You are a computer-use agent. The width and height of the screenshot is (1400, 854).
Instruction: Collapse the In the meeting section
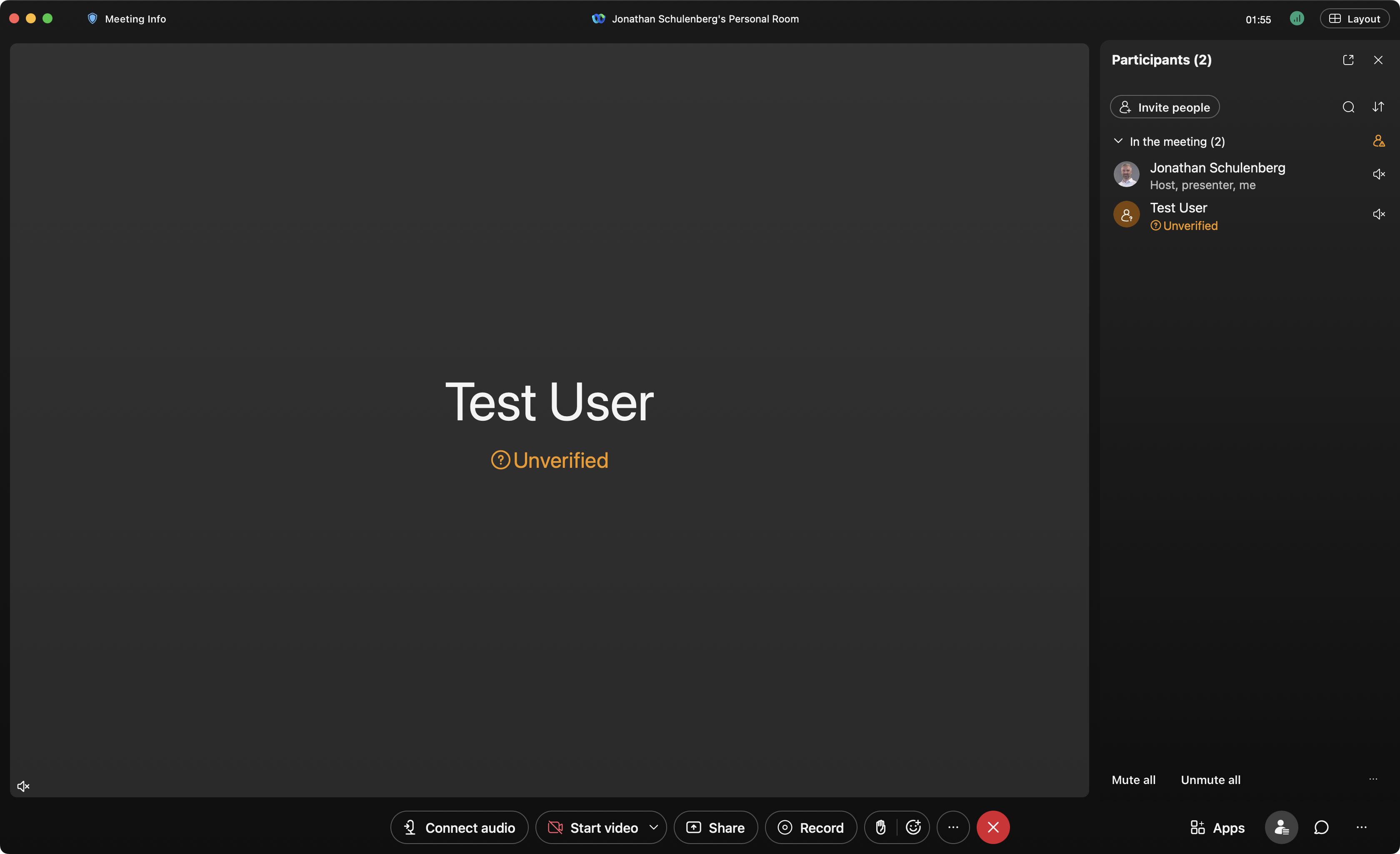tap(1118, 141)
